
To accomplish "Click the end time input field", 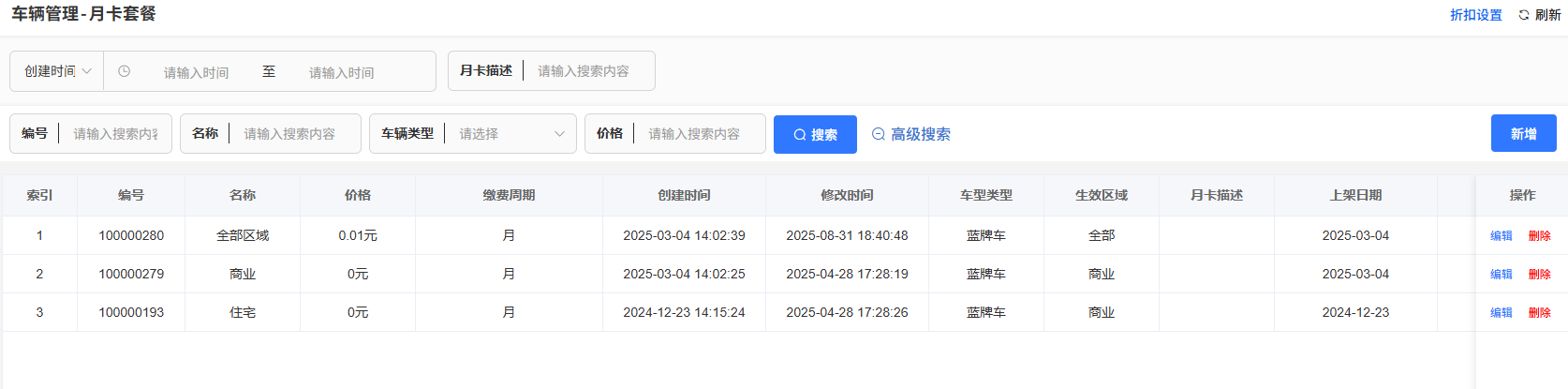I will click(x=342, y=72).
